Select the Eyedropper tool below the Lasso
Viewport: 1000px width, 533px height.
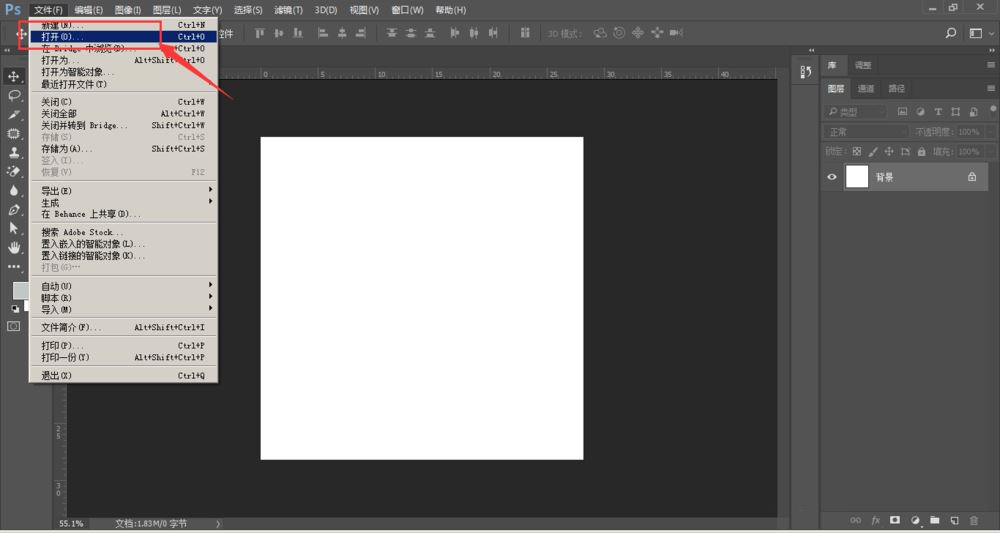pos(13,115)
